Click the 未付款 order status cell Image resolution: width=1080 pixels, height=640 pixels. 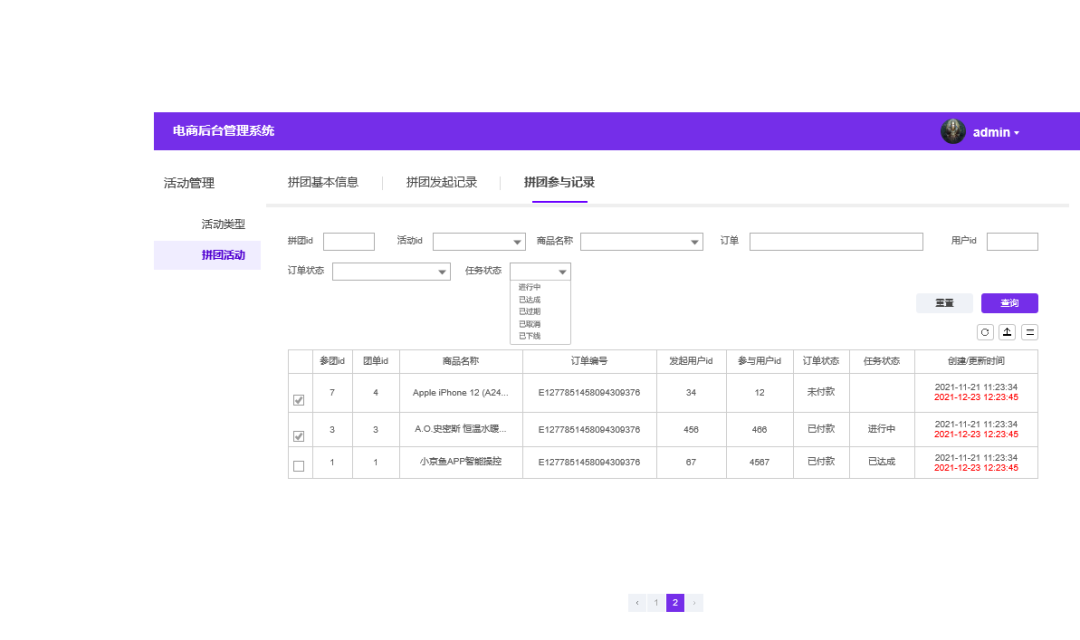pos(821,392)
